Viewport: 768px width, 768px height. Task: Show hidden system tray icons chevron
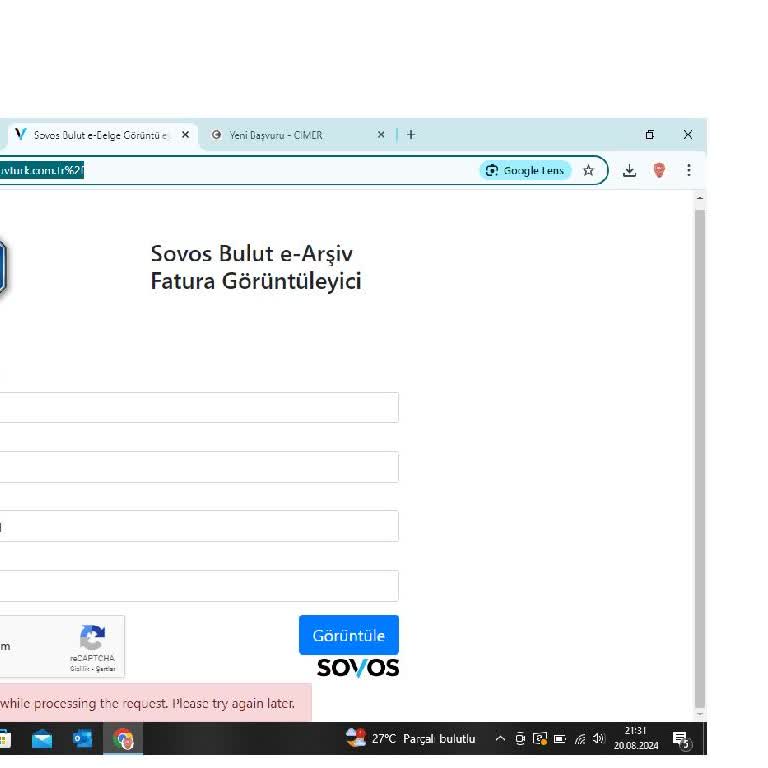(500, 738)
